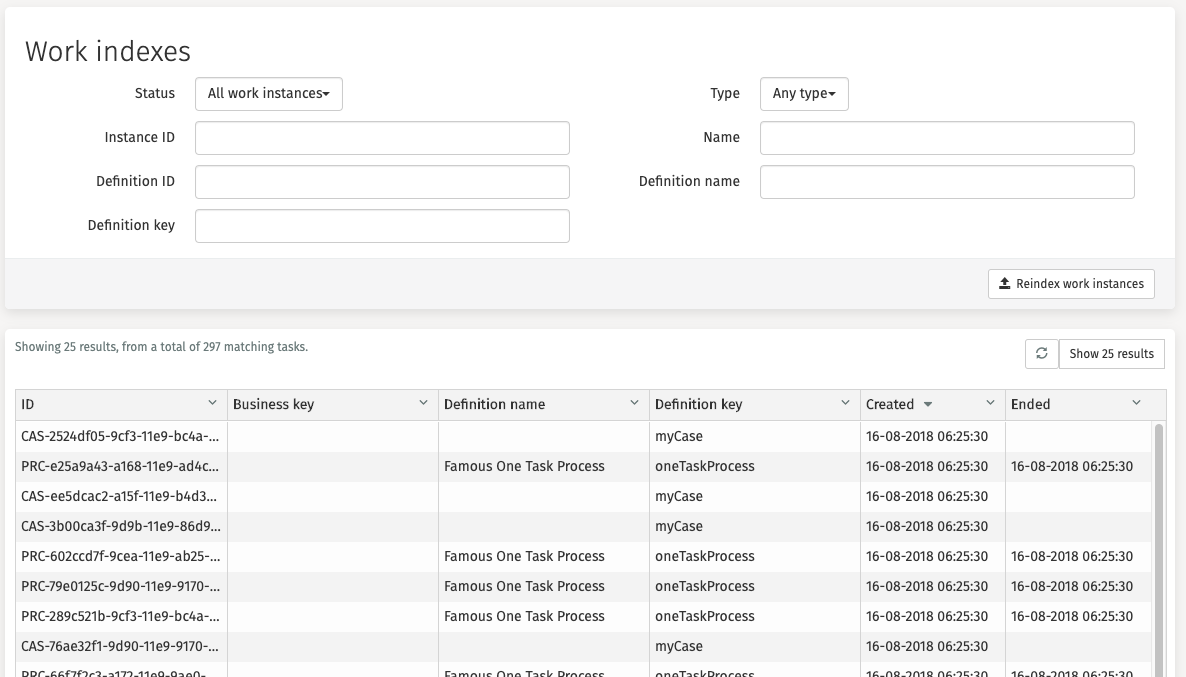This screenshot has height=677, width=1186.
Task: Click the Definition name input field
Action: pyautogui.click(x=947, y=181)
